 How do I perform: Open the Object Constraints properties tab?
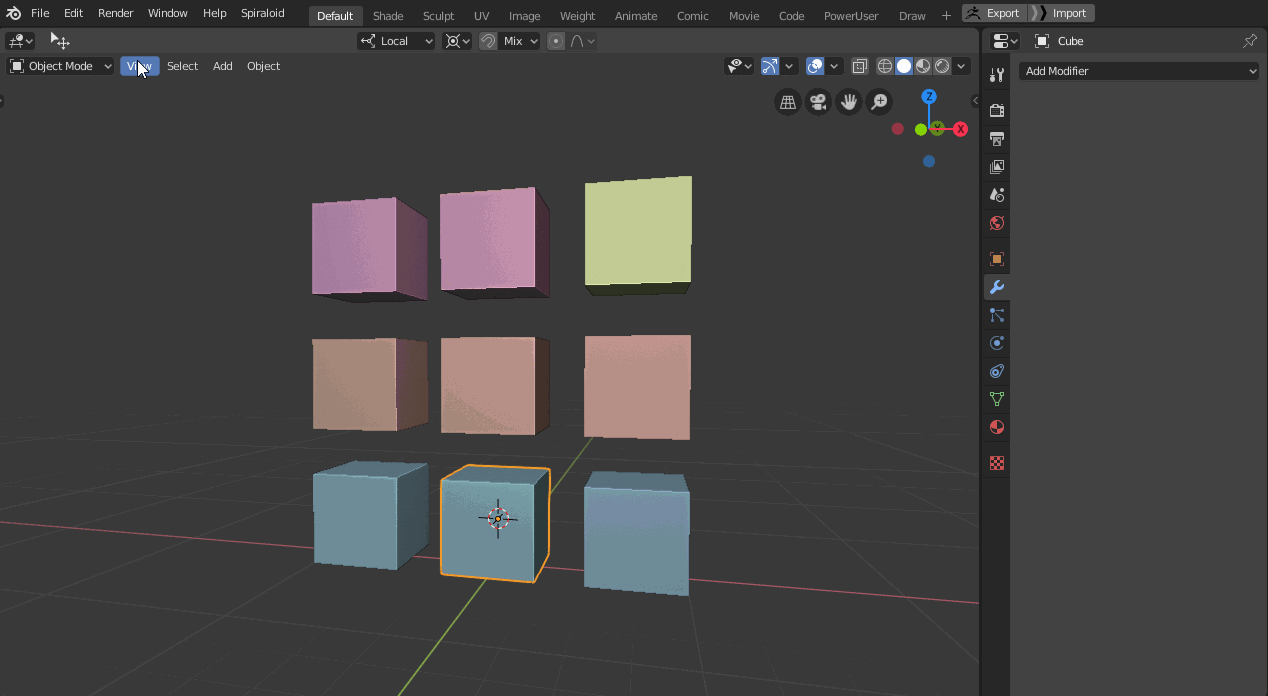click(x=996, y=371)
